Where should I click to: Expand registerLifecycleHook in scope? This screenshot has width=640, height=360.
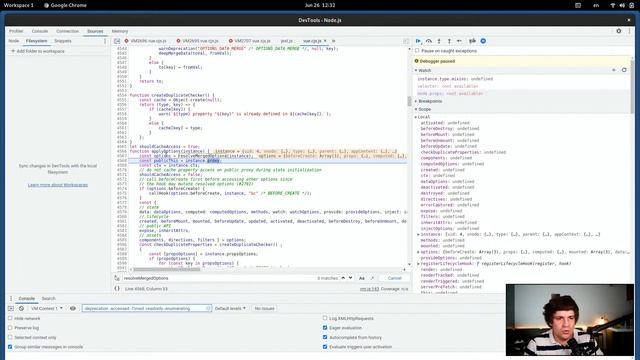click(418, 264)
